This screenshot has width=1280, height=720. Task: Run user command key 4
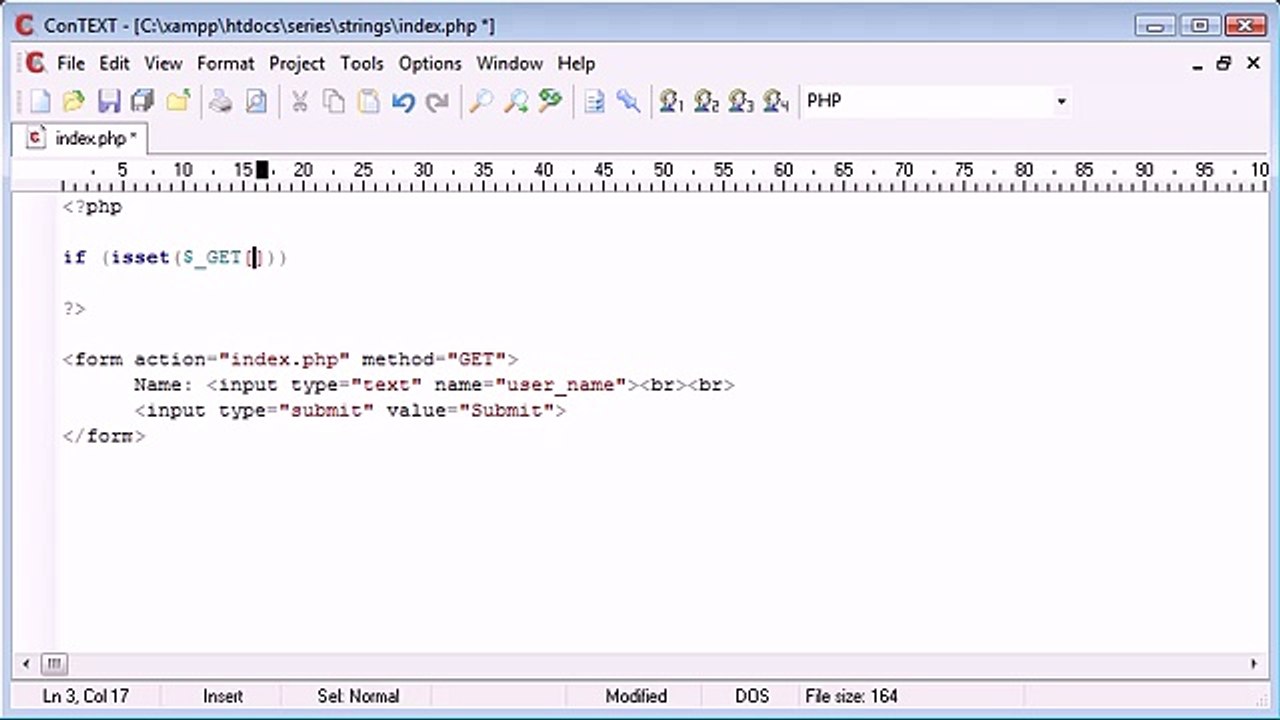pos(776,101)
